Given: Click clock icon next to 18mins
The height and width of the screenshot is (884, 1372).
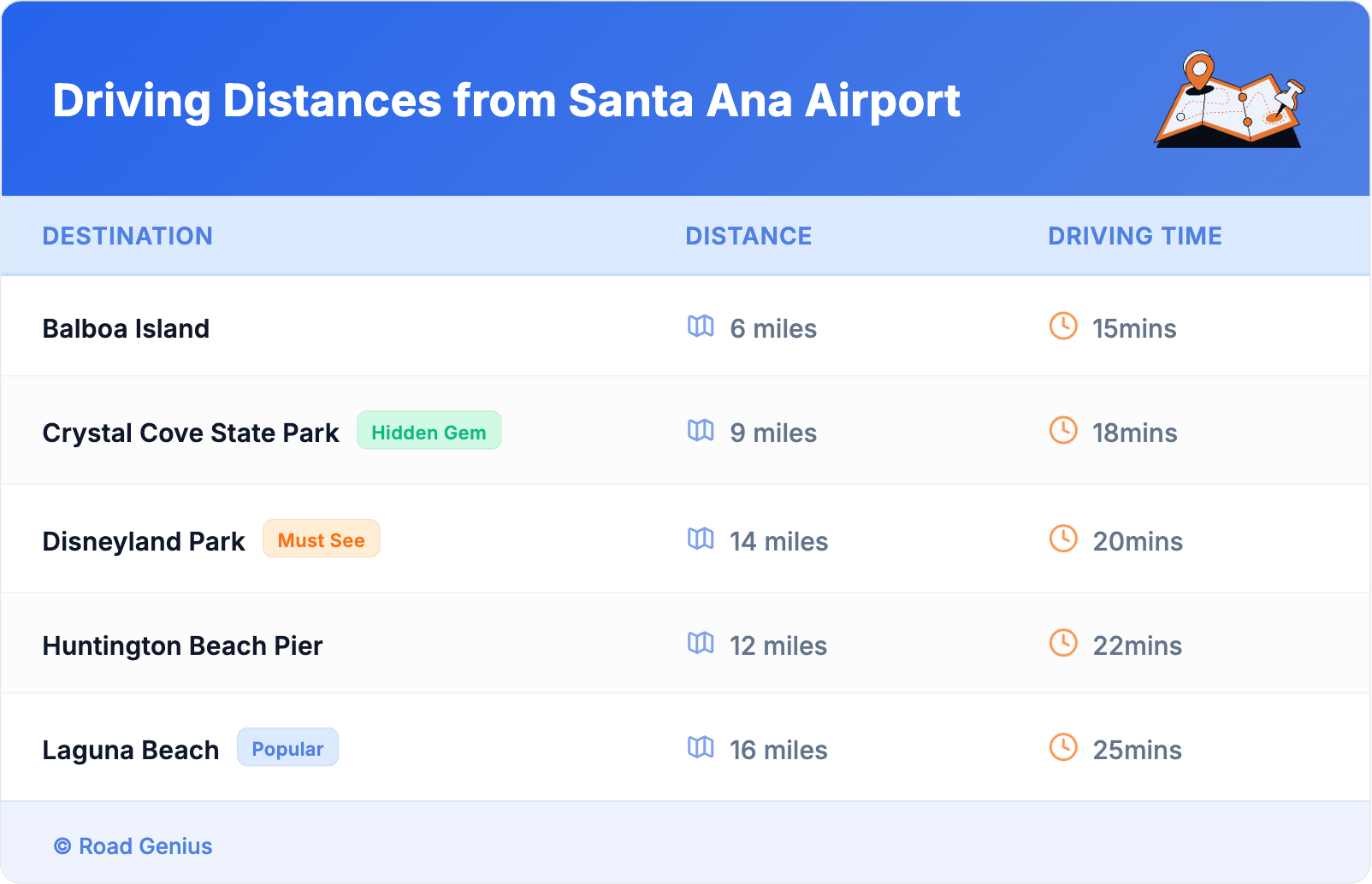Looking at the screenshot, I should point(1063,431).
